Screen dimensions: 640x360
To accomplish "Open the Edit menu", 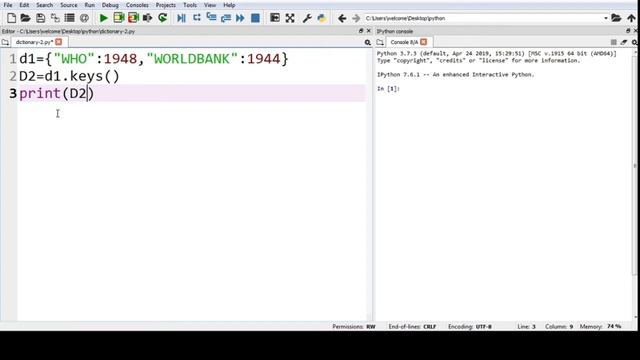I will (x=24, y=5).
